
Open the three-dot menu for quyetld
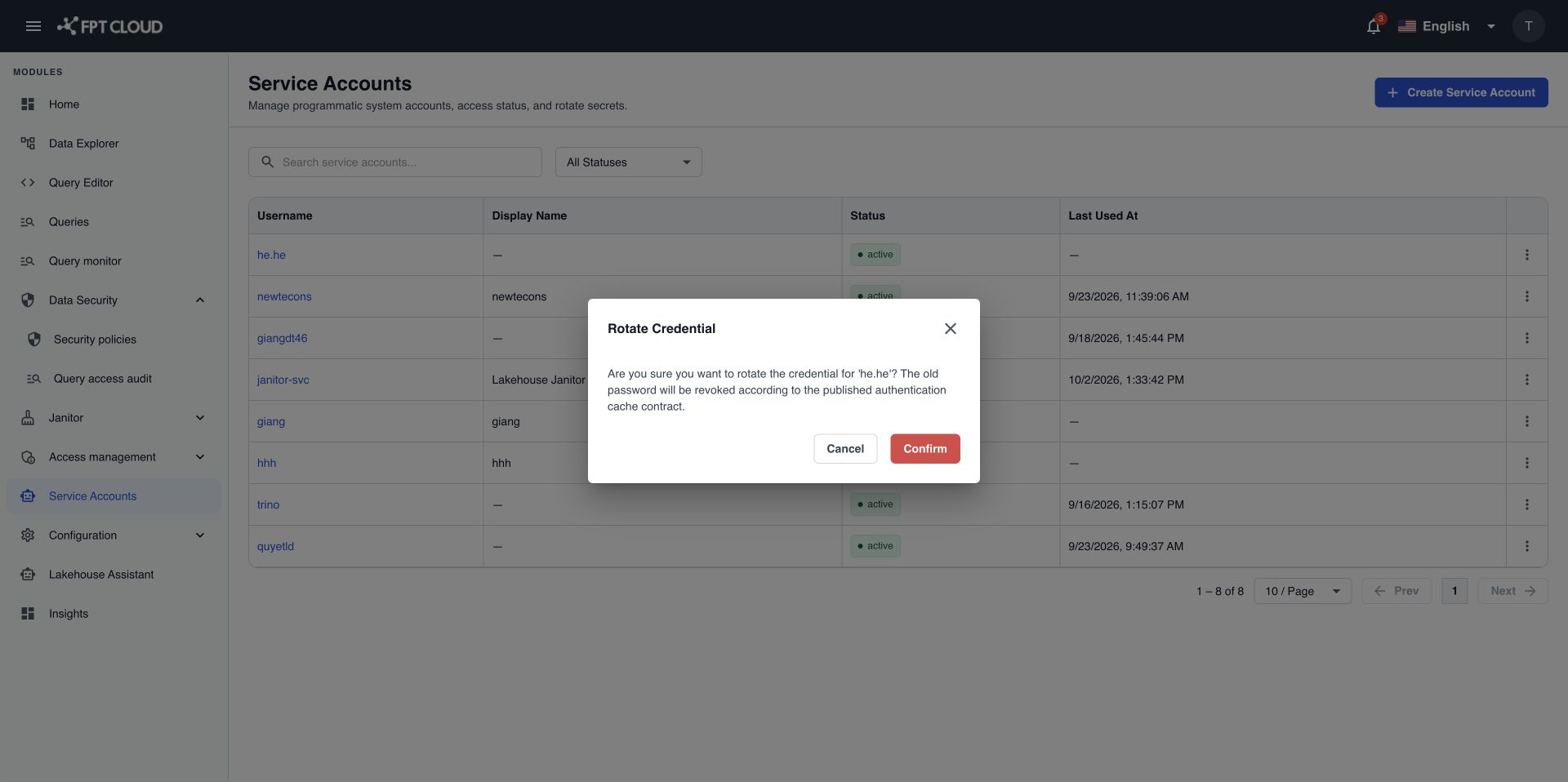pos(1526,546)
